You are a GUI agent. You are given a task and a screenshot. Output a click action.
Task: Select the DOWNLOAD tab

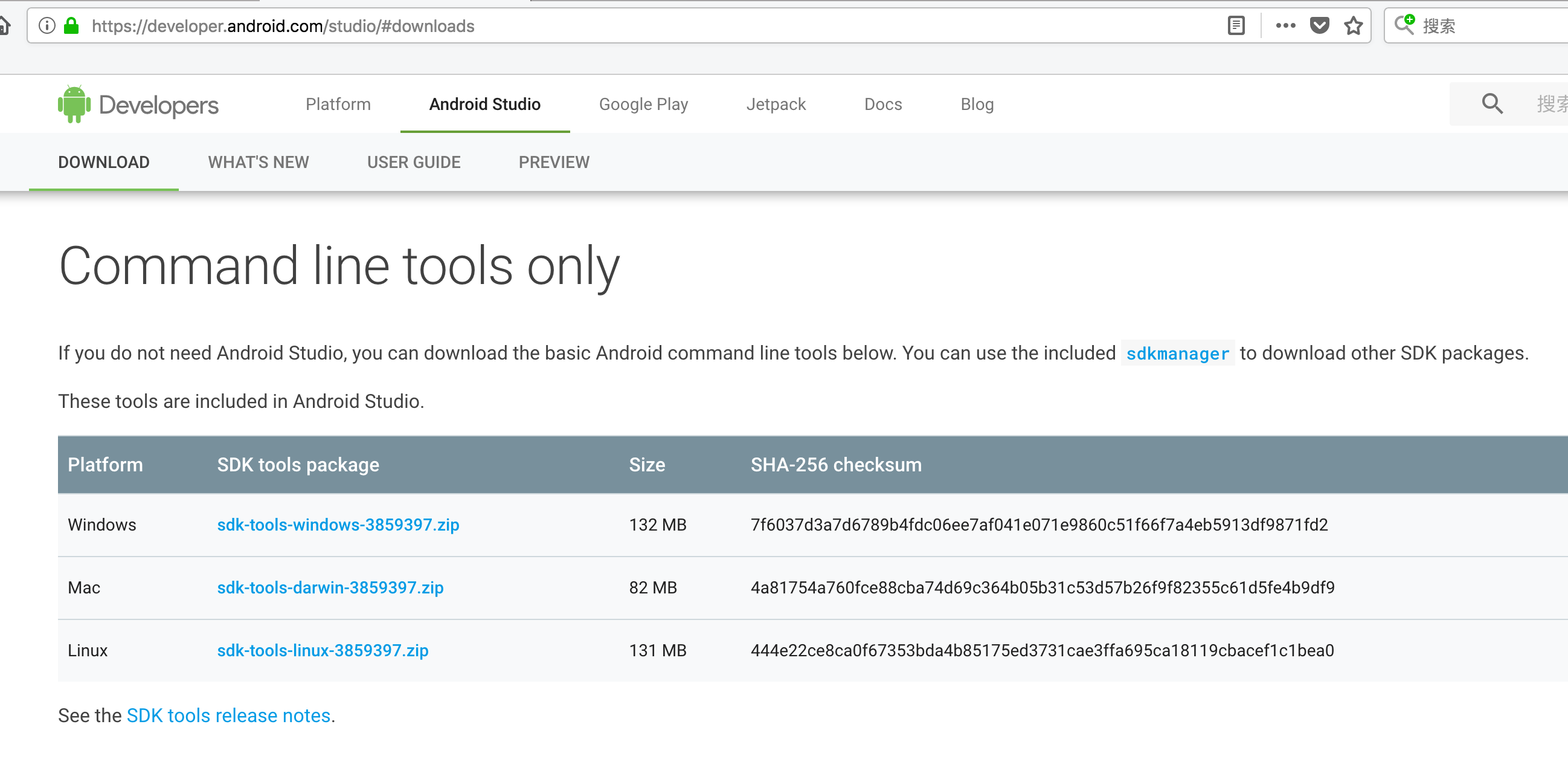tap(103, 162)
